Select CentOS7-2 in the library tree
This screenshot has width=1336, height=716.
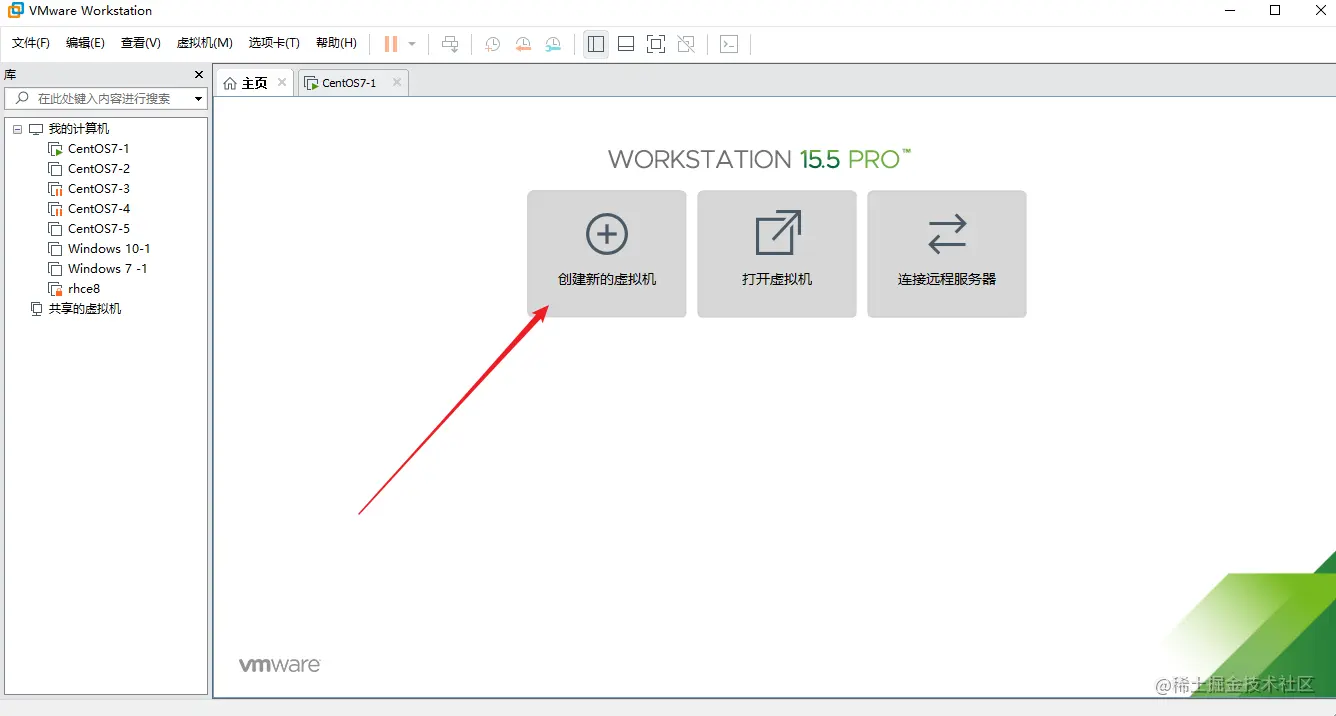(x=98, y=169)
